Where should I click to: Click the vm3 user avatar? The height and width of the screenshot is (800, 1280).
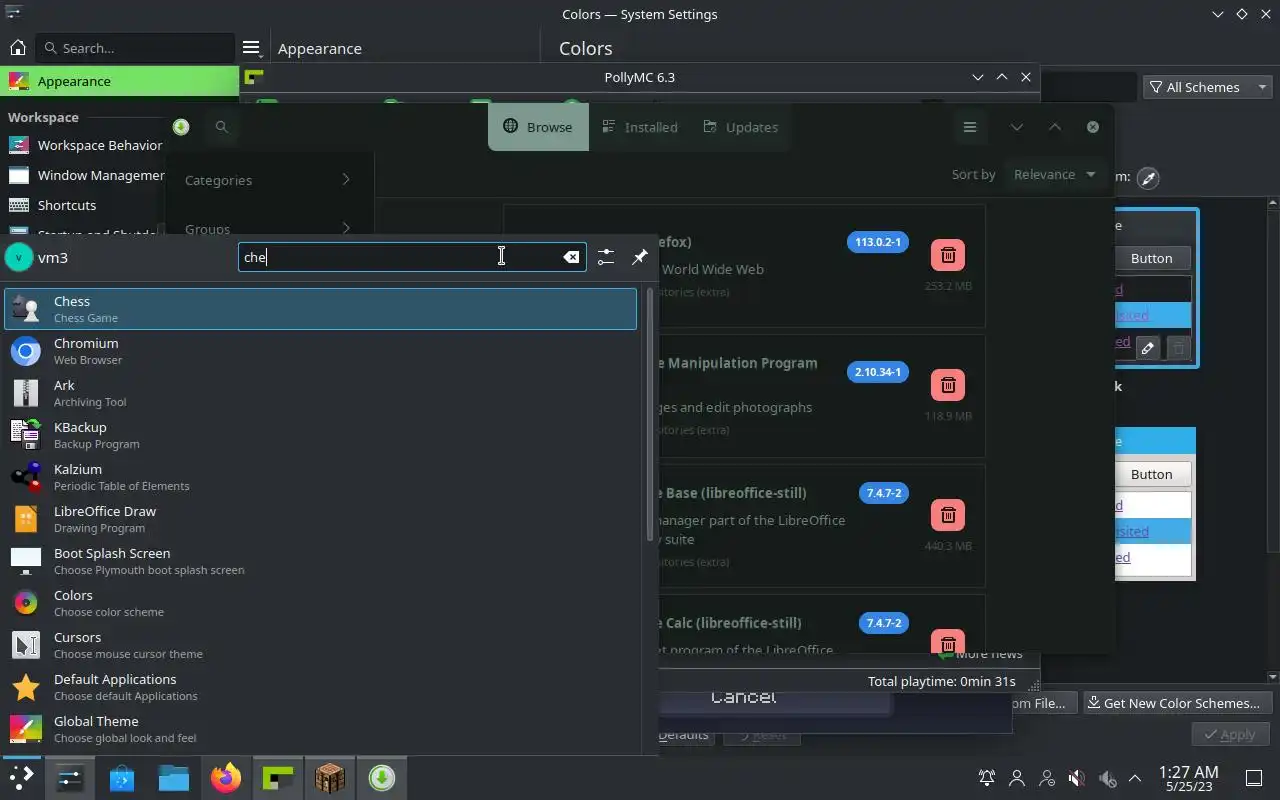pos(19,257)
